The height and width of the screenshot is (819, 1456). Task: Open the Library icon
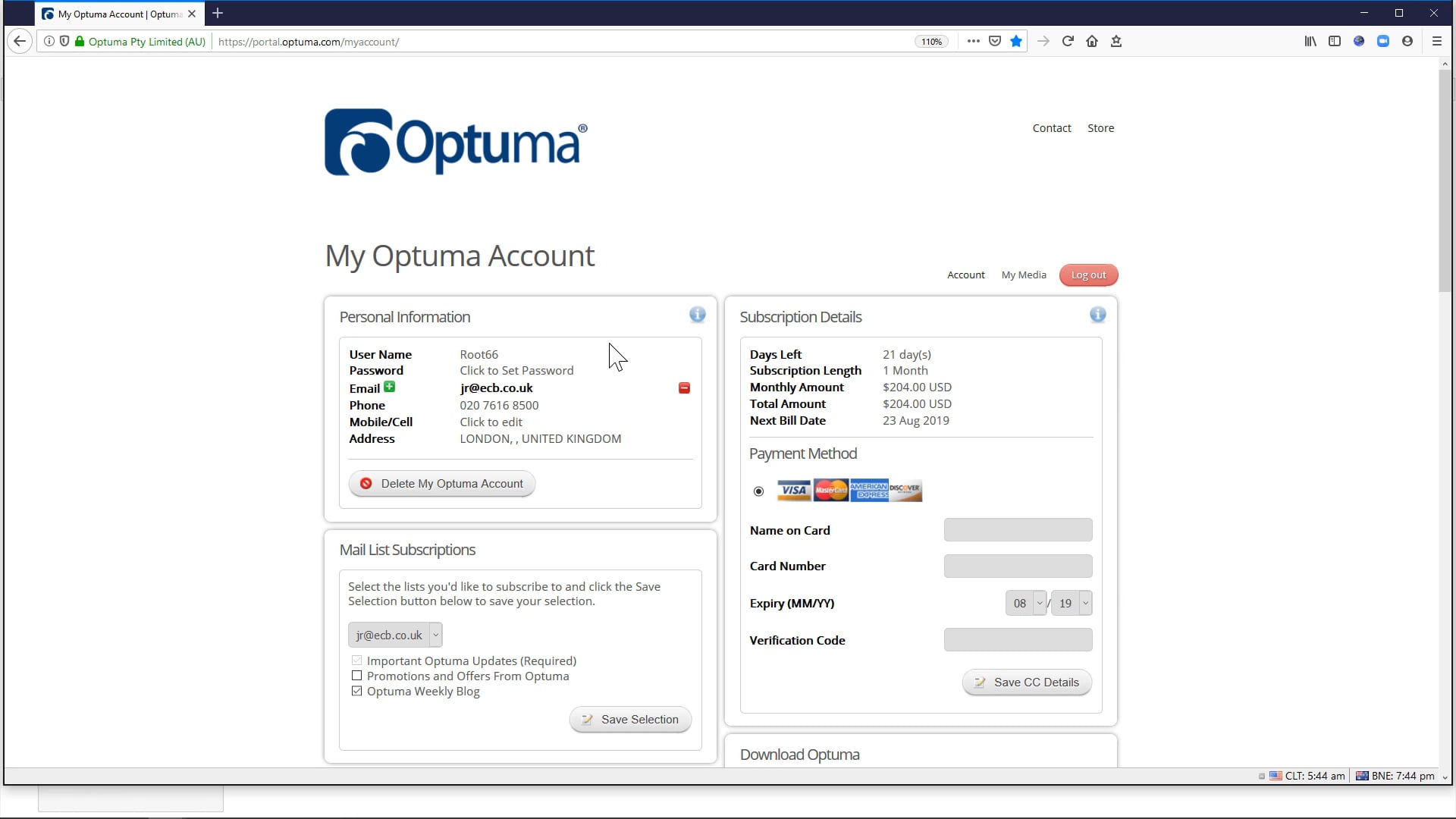click(x=1310, y=42)
